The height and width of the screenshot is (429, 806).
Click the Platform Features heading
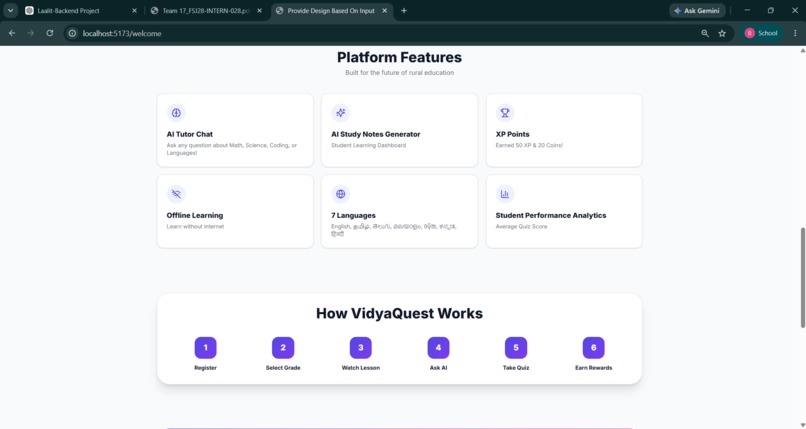pyautogui.click(x=399, y=57)
